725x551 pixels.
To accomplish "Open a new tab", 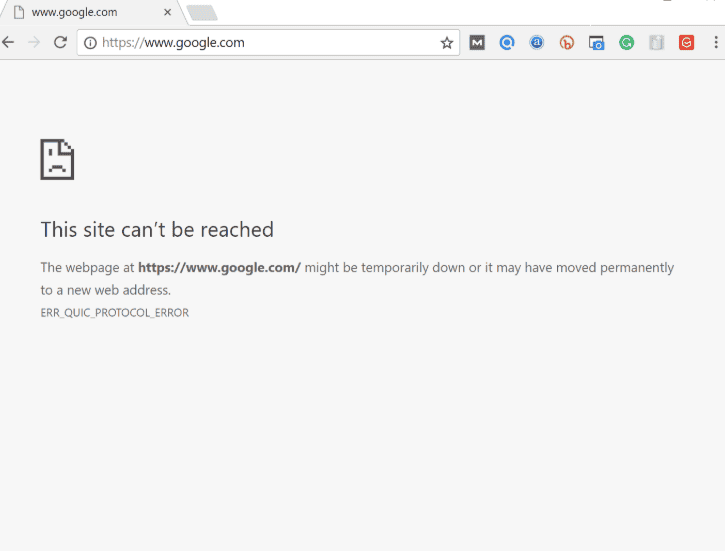I will tap(202, 12).
